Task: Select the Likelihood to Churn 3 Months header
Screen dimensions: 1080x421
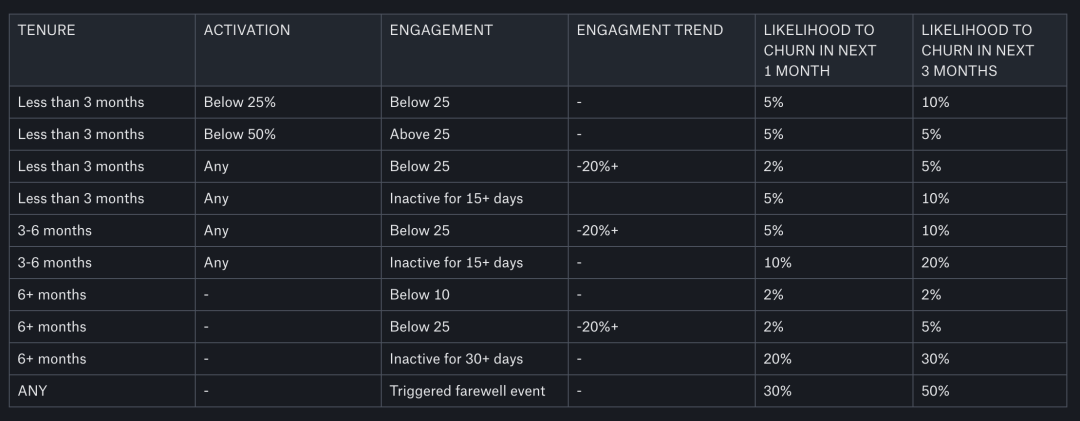Action: [978, 50]
